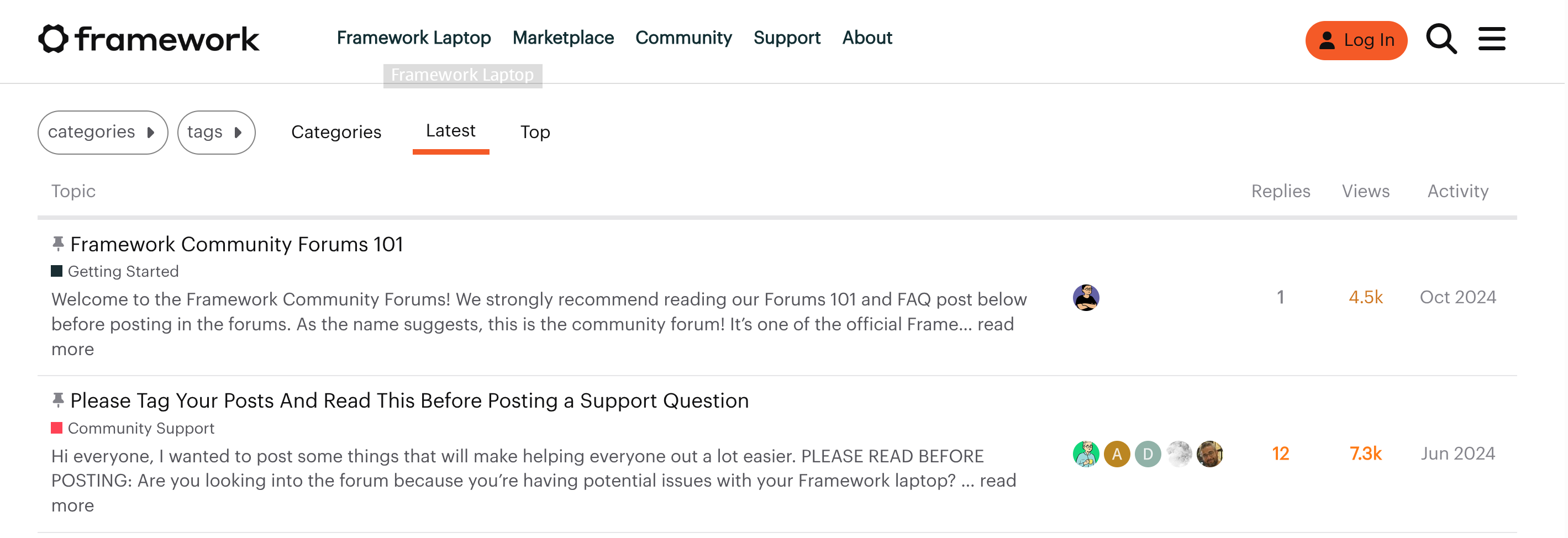Switch to the Top tab
This screenshot has width=1568, height=538.
pyautogui.click(x=534, y=132)
